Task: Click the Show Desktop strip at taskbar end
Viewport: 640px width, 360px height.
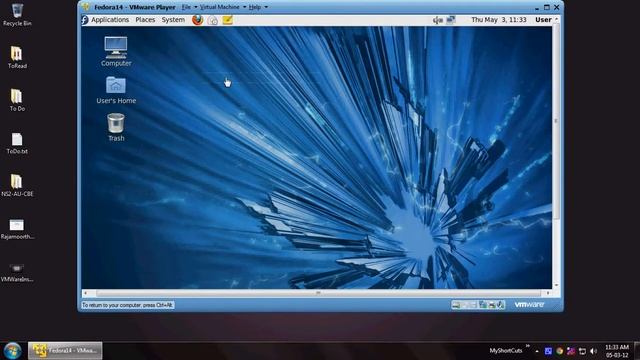Action: point(637,351)
